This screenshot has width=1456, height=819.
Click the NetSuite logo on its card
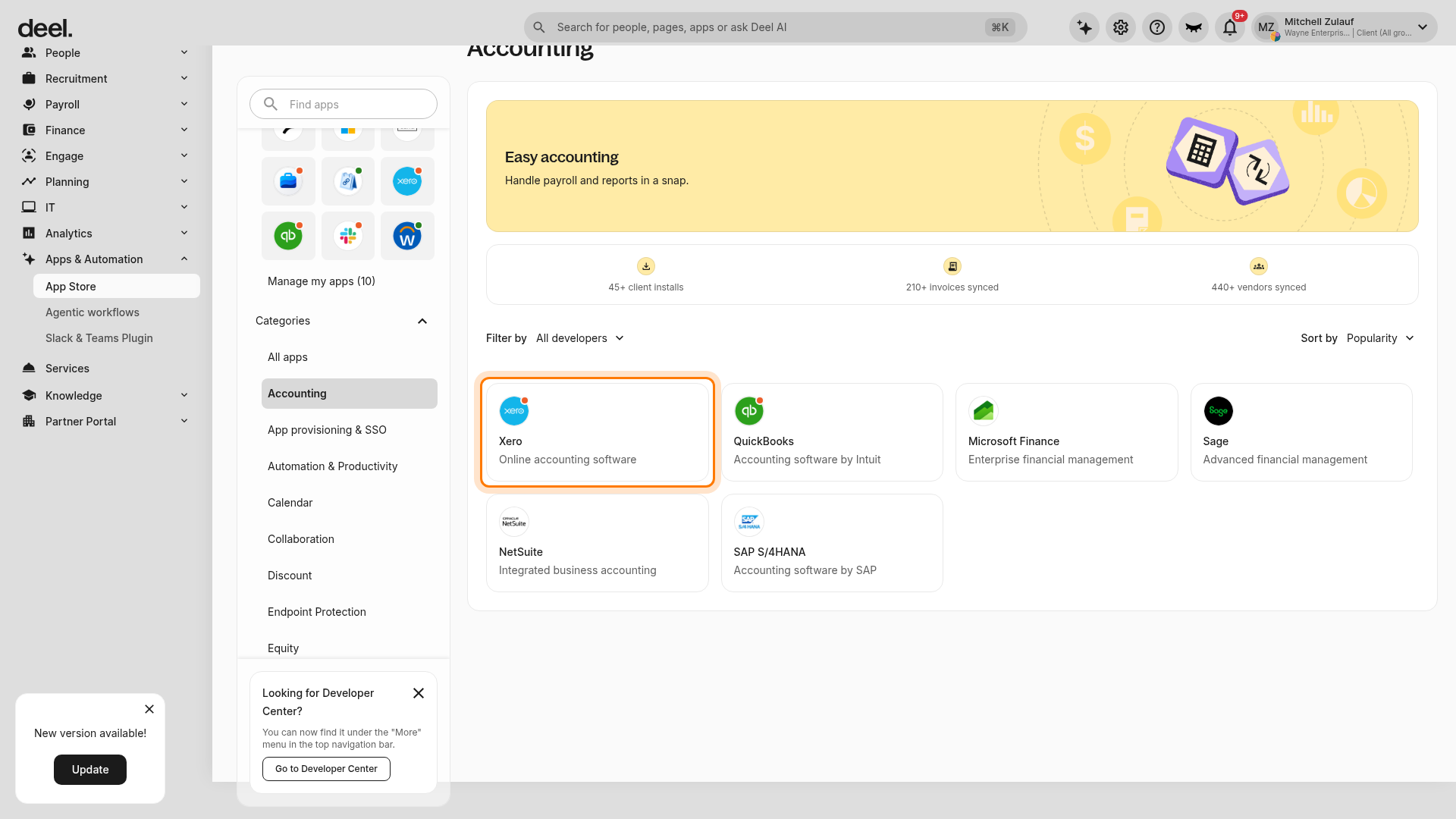514,522
